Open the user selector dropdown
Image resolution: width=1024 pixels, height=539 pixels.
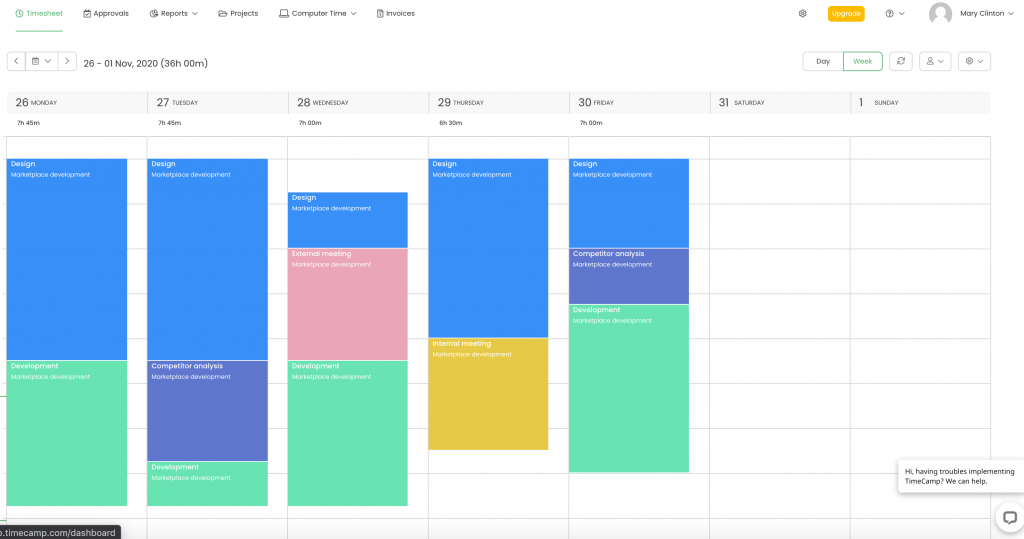click(935, 61)
